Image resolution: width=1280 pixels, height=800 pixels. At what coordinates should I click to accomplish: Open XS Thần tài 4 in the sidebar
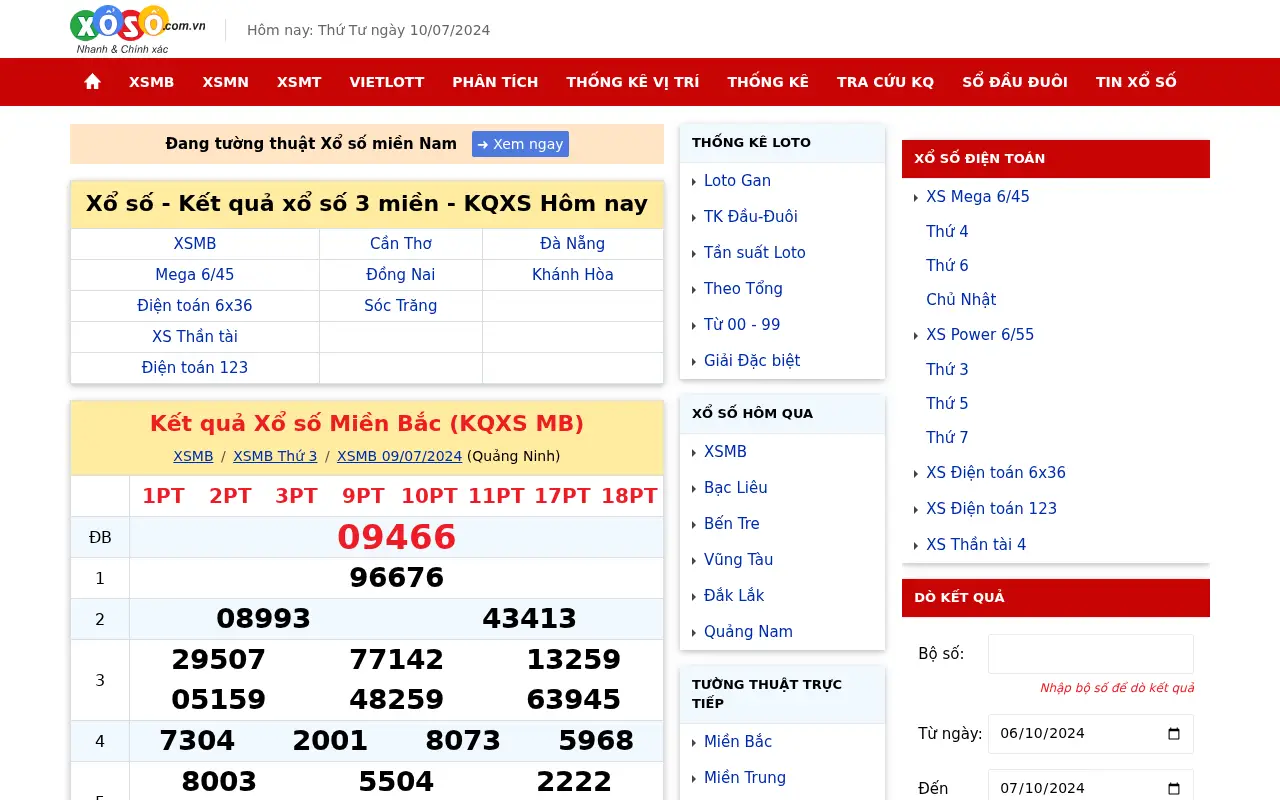[x=976, y=545]
